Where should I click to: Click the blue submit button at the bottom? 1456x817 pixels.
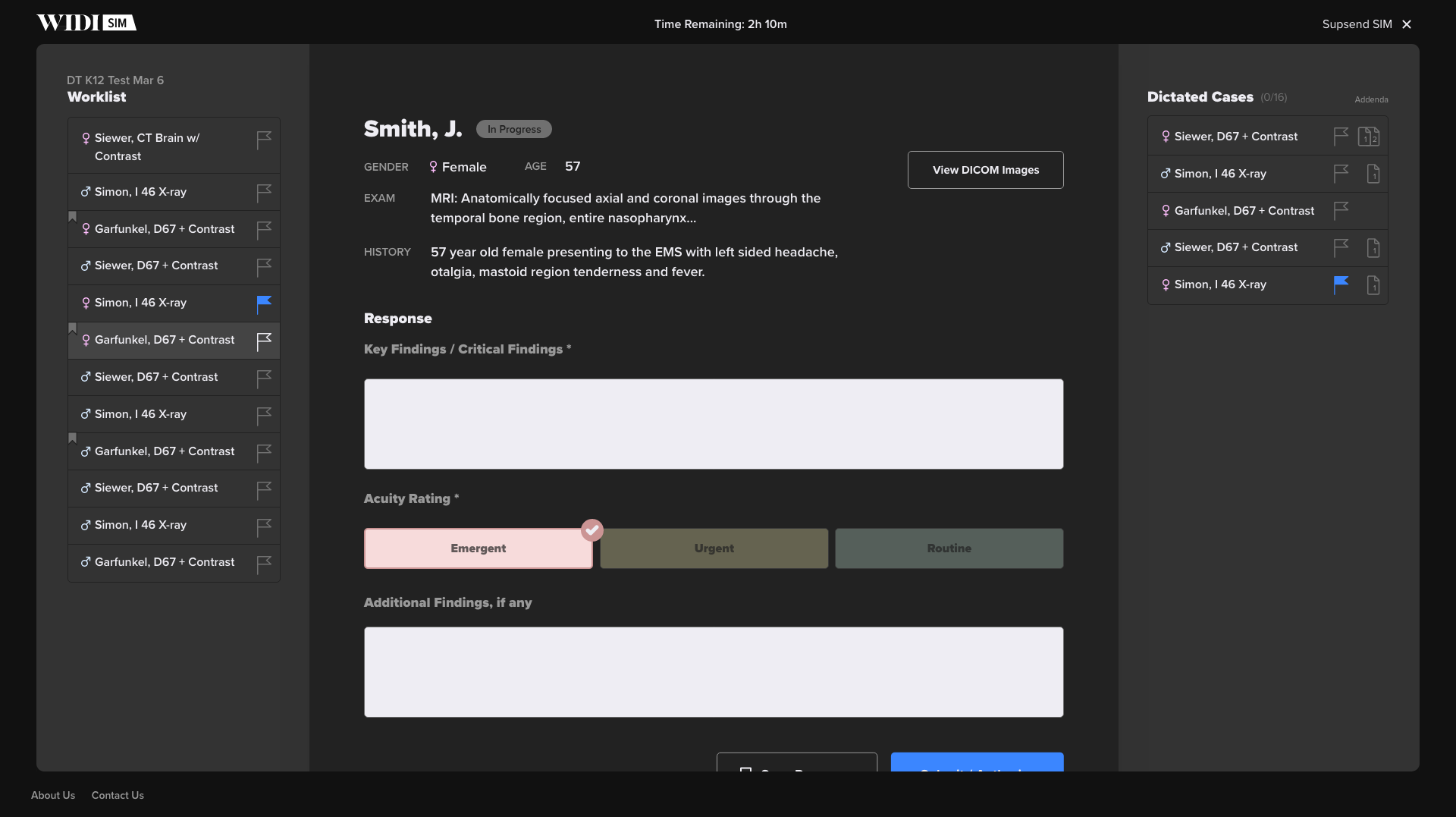[976, 763]
